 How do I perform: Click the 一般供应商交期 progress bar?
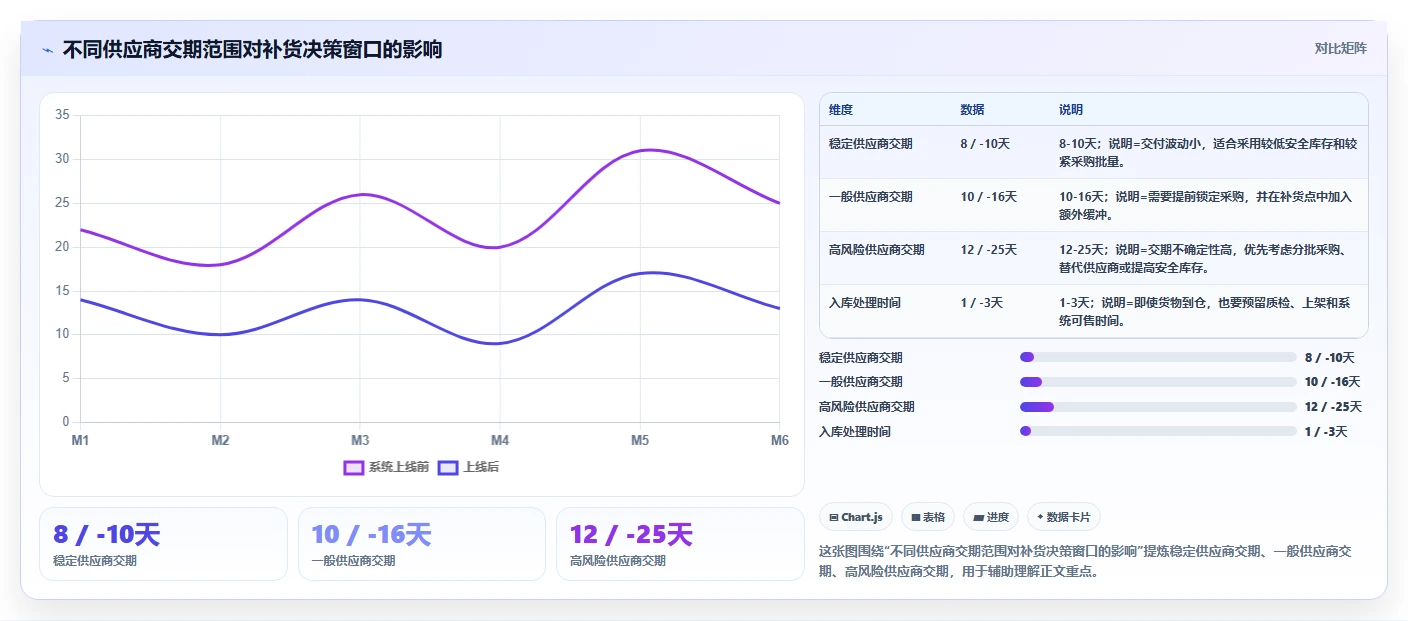pos(1158,382)
